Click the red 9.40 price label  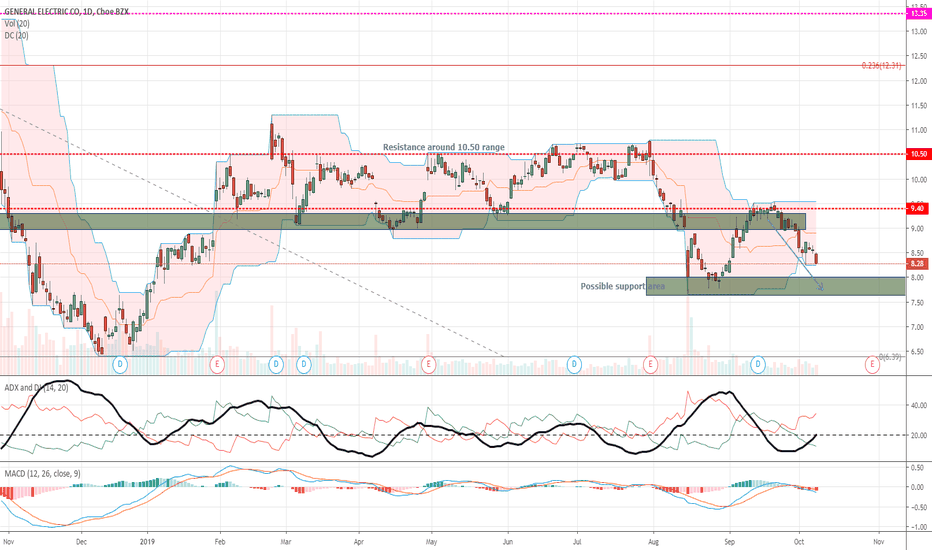917,208
